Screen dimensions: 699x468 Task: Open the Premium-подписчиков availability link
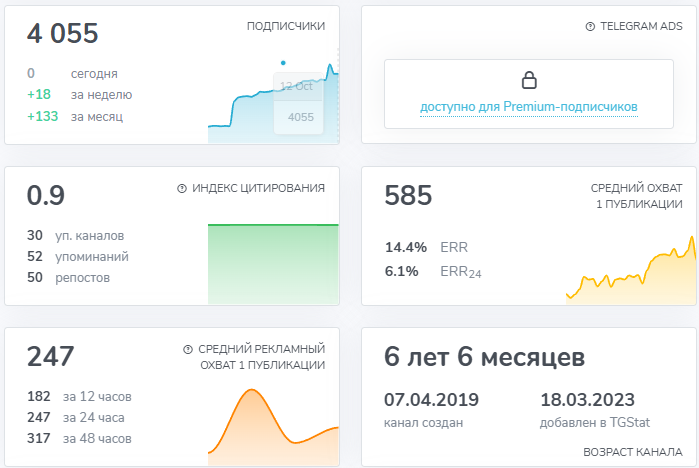[529, 107]
